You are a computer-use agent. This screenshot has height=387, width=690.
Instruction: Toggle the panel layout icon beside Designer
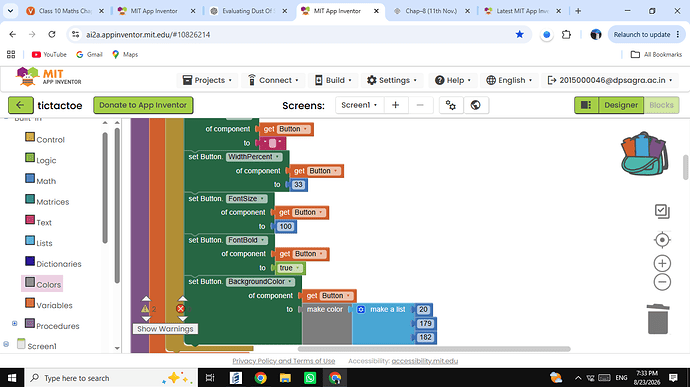(586, 105)
